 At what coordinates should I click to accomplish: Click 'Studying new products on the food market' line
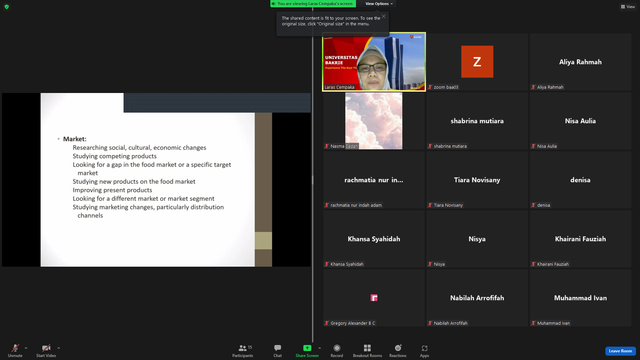point(134,181)
